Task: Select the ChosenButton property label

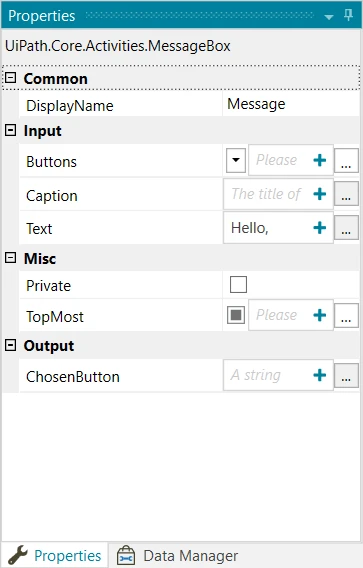Action: [72, 377]
